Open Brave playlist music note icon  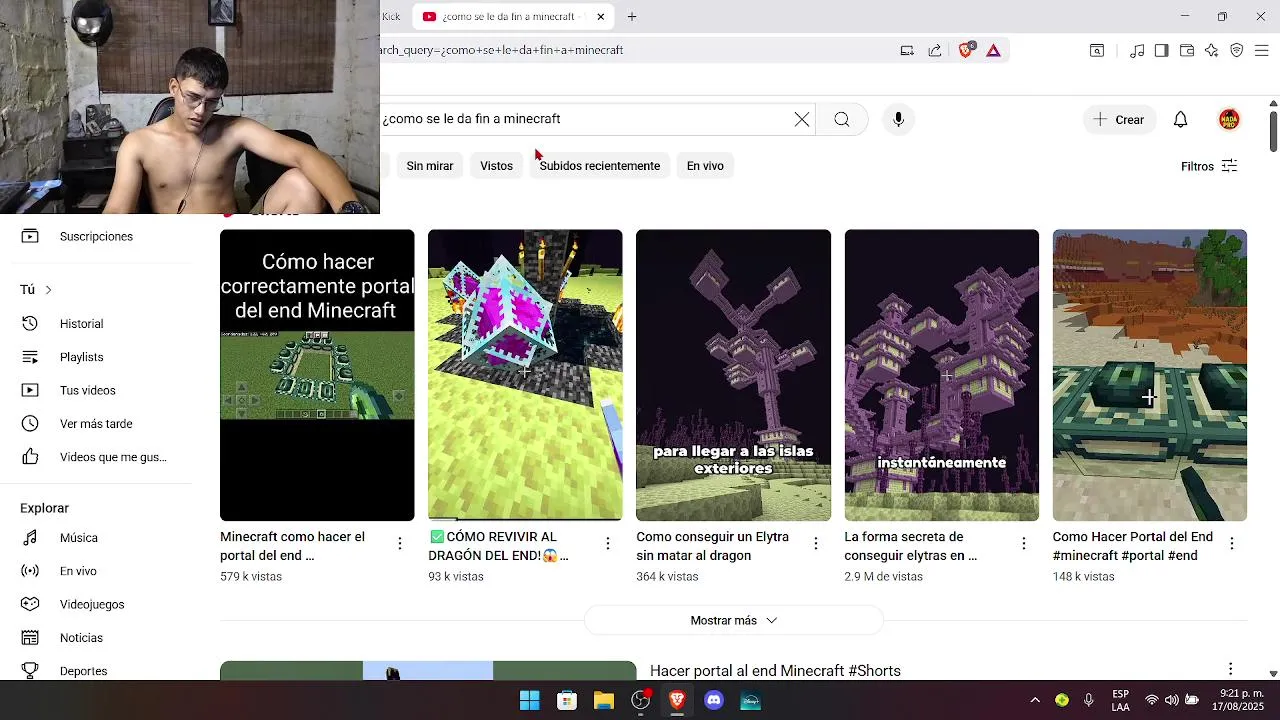[x=1137, y=50]
